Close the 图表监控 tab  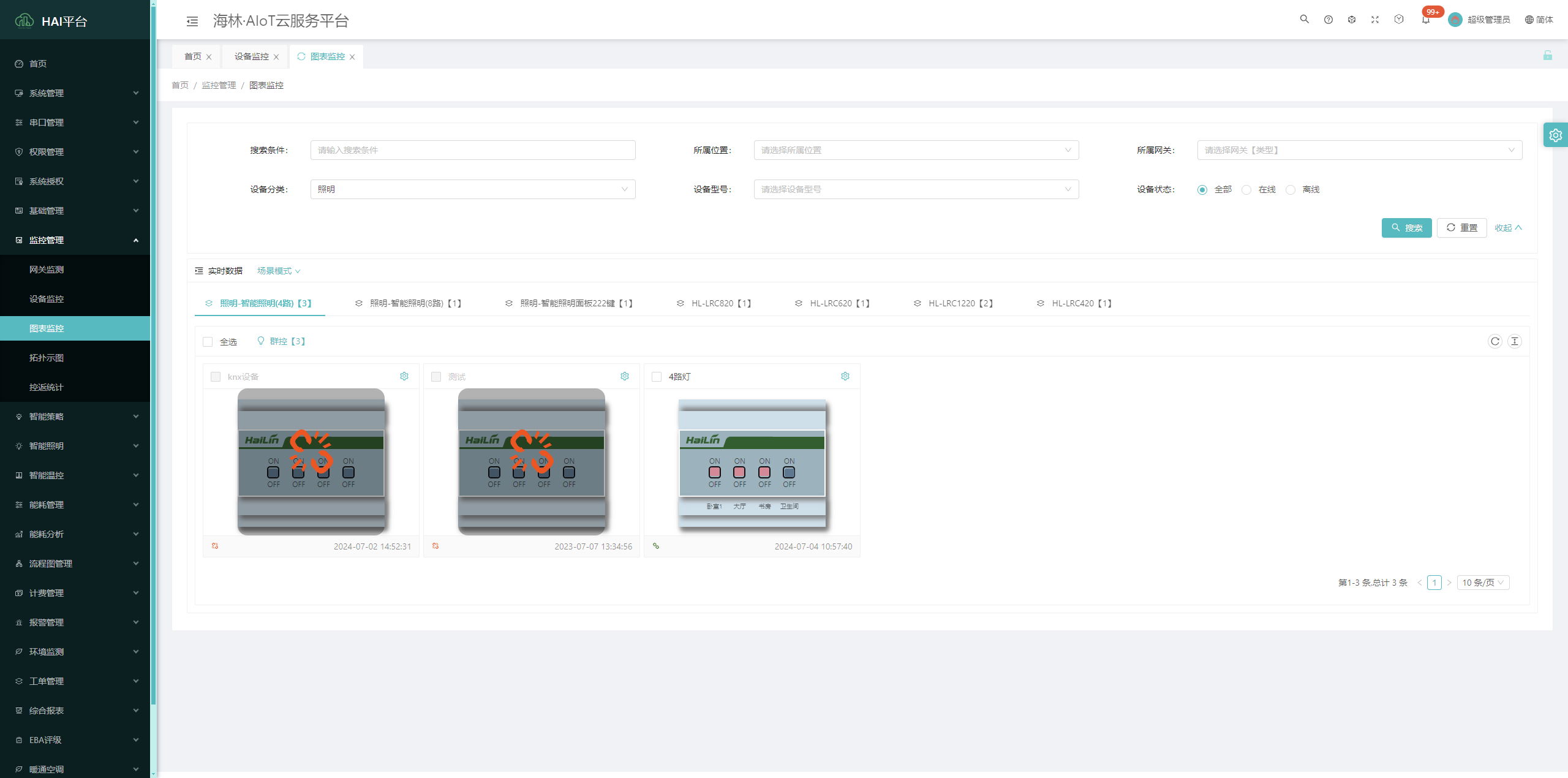(352, 57)
